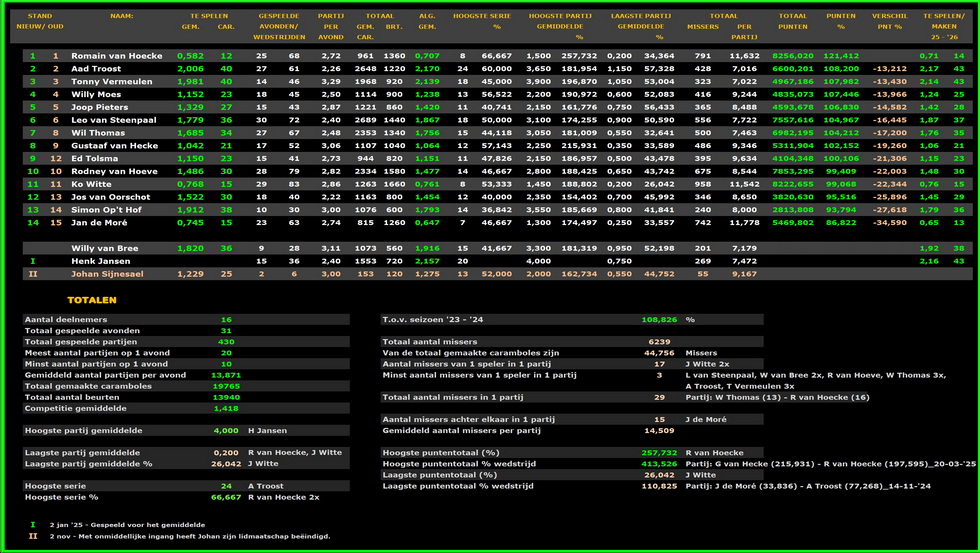This screenshot has height=553, width=980.
Task: Click Hoogste serie % value 66,667
Action: (x=226, y=497)
